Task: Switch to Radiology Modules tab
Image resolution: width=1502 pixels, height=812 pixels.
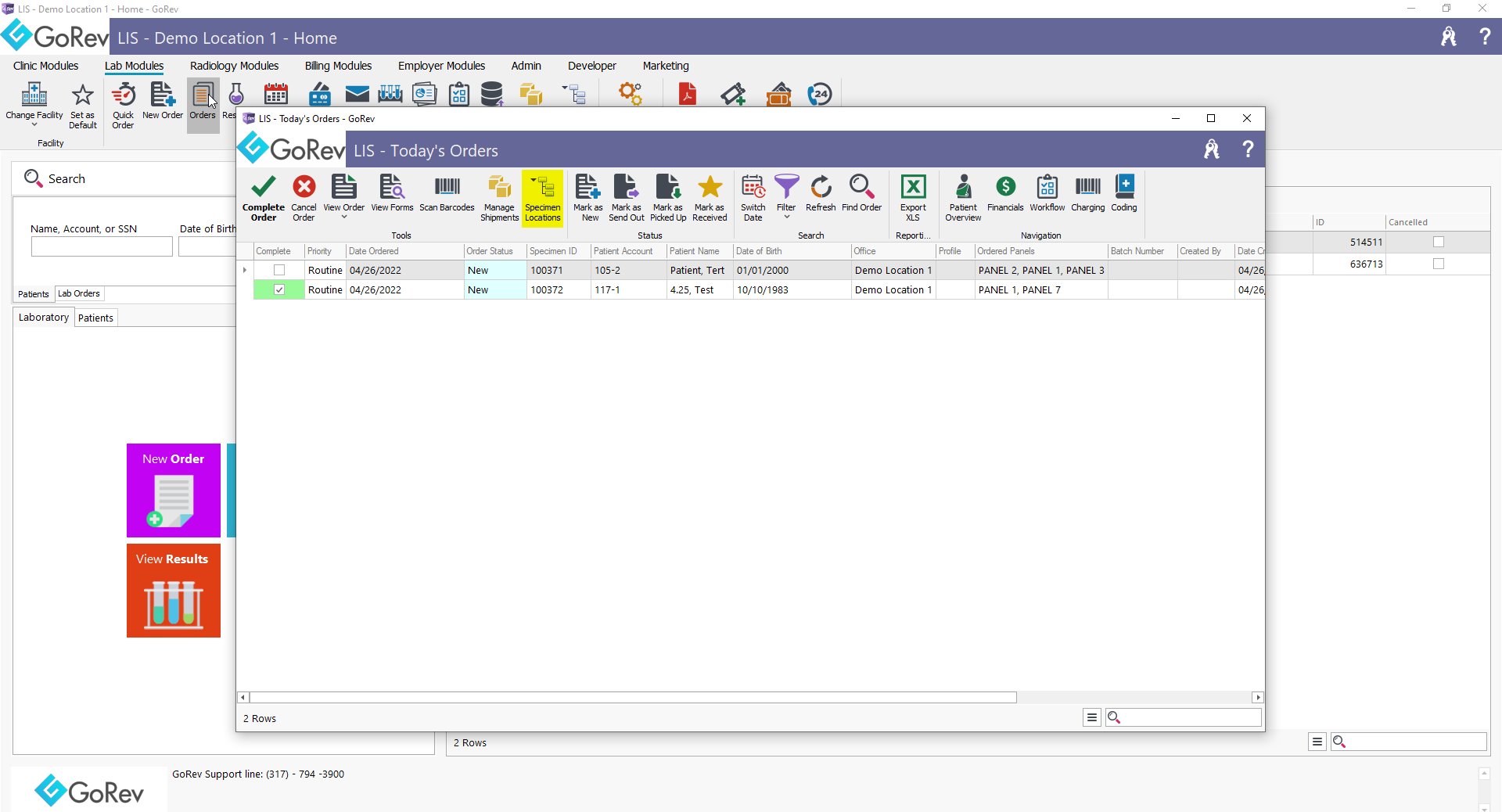Action: 234,66
